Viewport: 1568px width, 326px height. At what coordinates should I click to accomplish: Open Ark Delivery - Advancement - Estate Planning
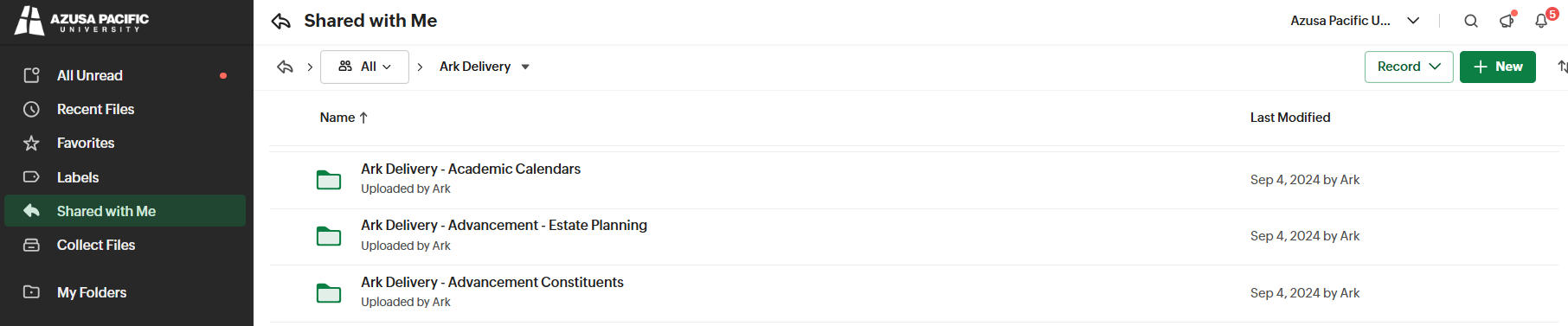(504, 225)
